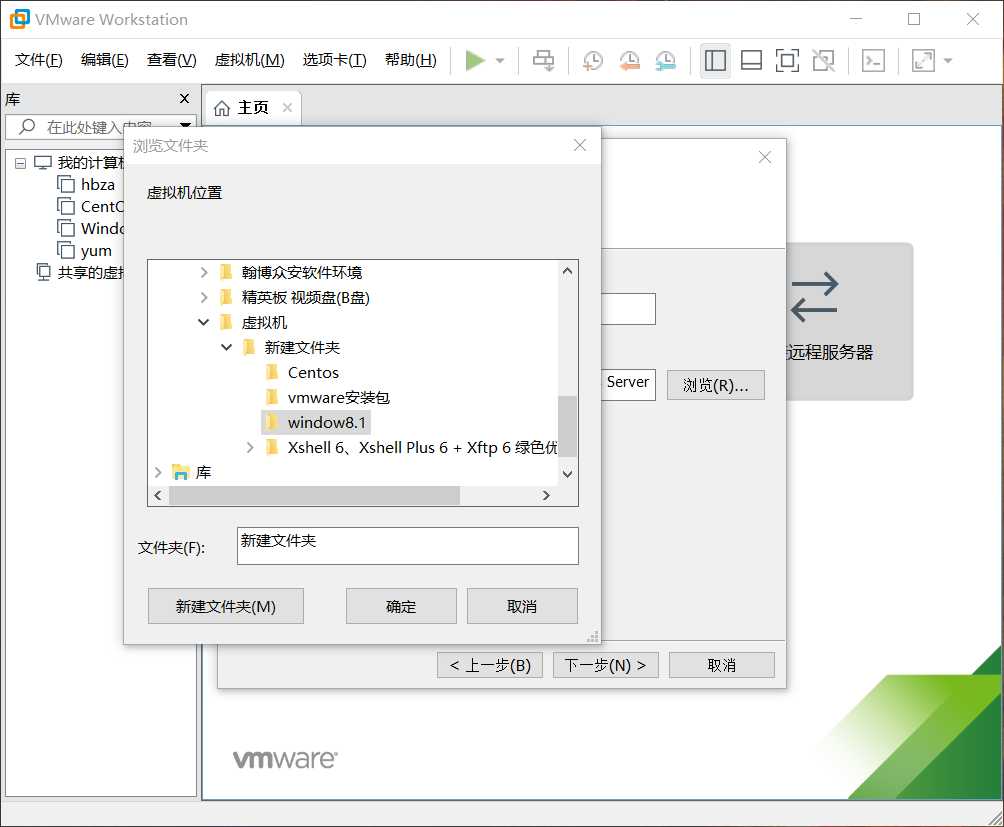Open the 帮助(H) menu
The width and height of the screenshot is (1004, 827).
(x=410, y=60)
